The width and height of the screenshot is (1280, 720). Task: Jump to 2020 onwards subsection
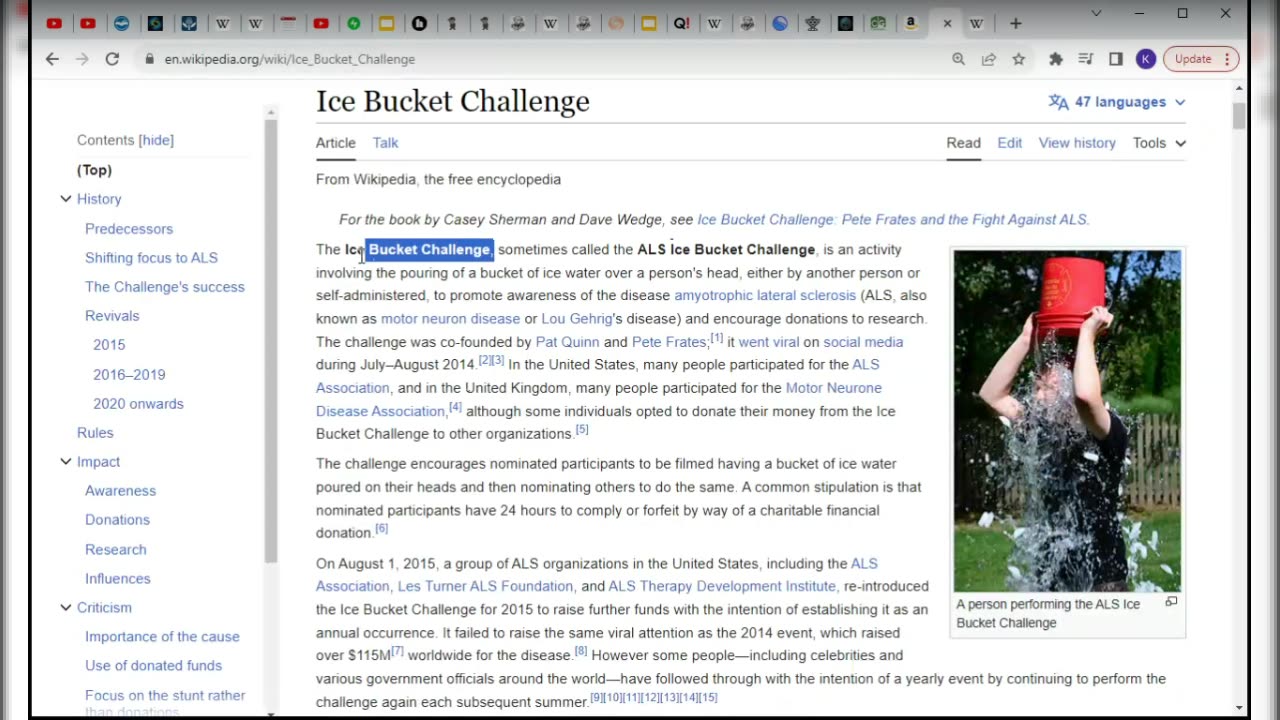(138, 404)
